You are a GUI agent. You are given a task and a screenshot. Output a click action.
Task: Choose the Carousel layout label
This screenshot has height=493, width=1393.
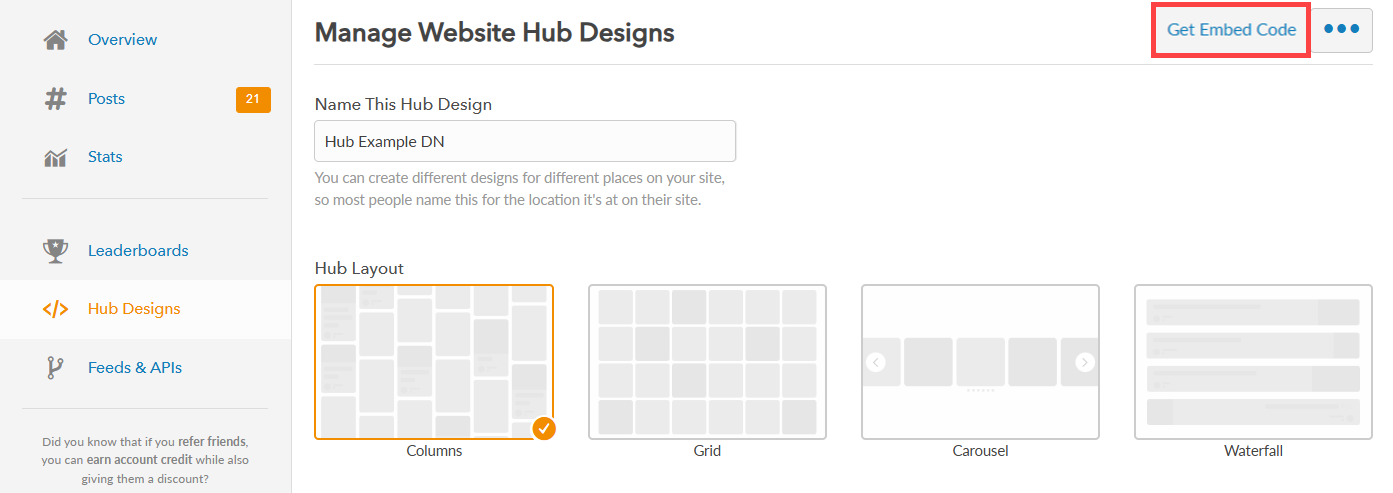pyautogui.click(x=980, y=451)
